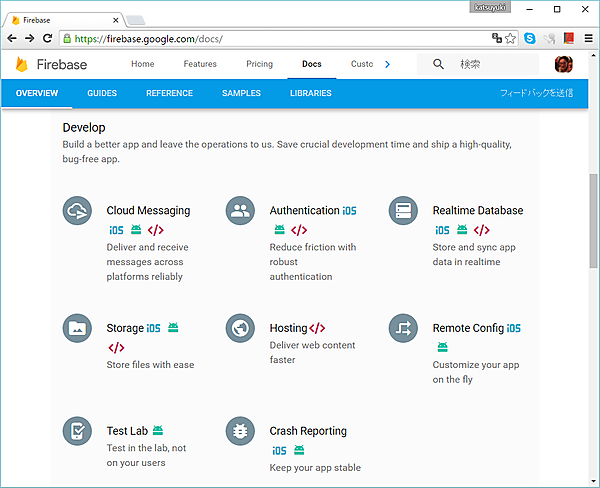Open web code docs for Authentication

299,230
